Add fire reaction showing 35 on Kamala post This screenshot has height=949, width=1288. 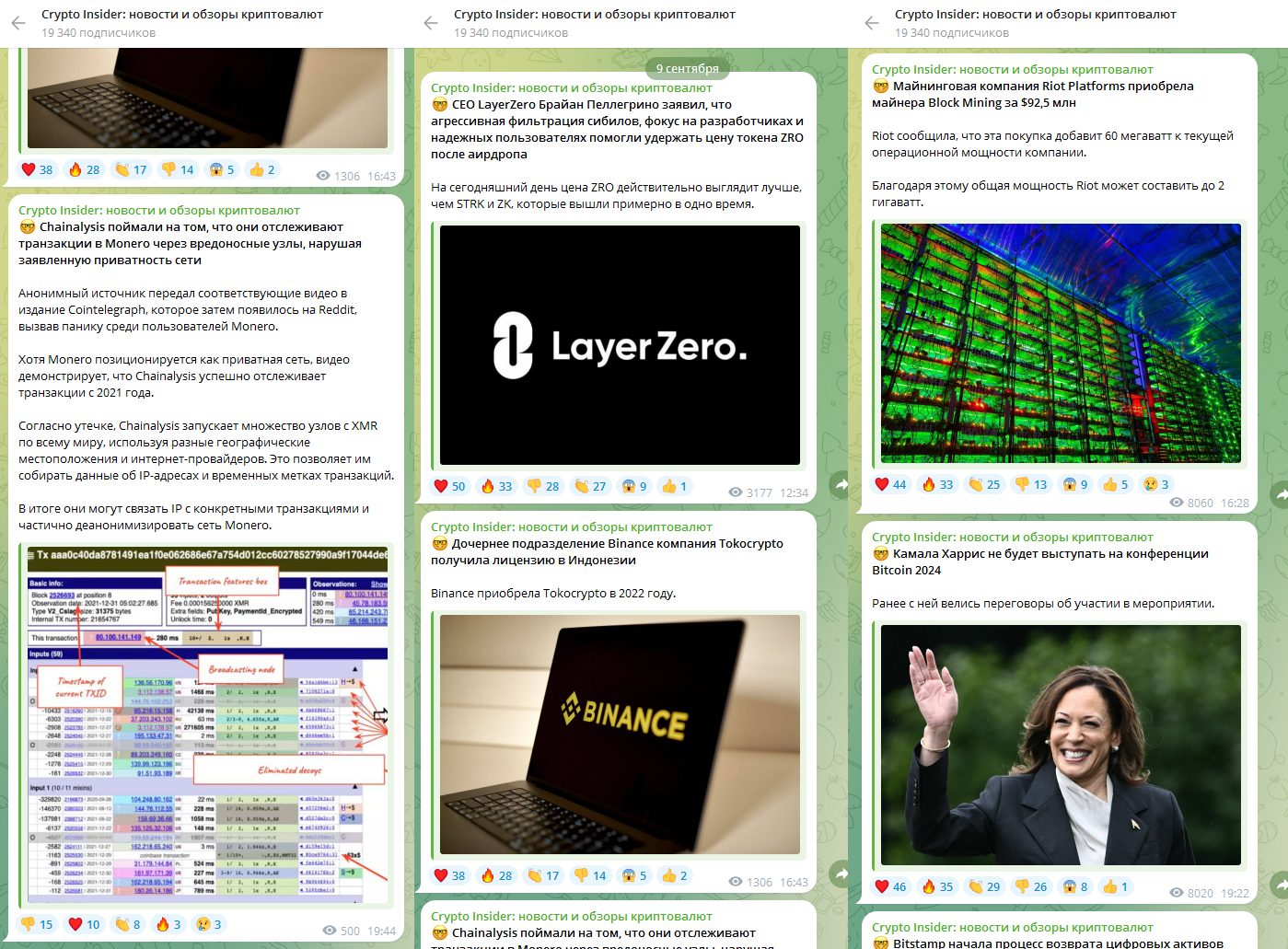[938, 886]
